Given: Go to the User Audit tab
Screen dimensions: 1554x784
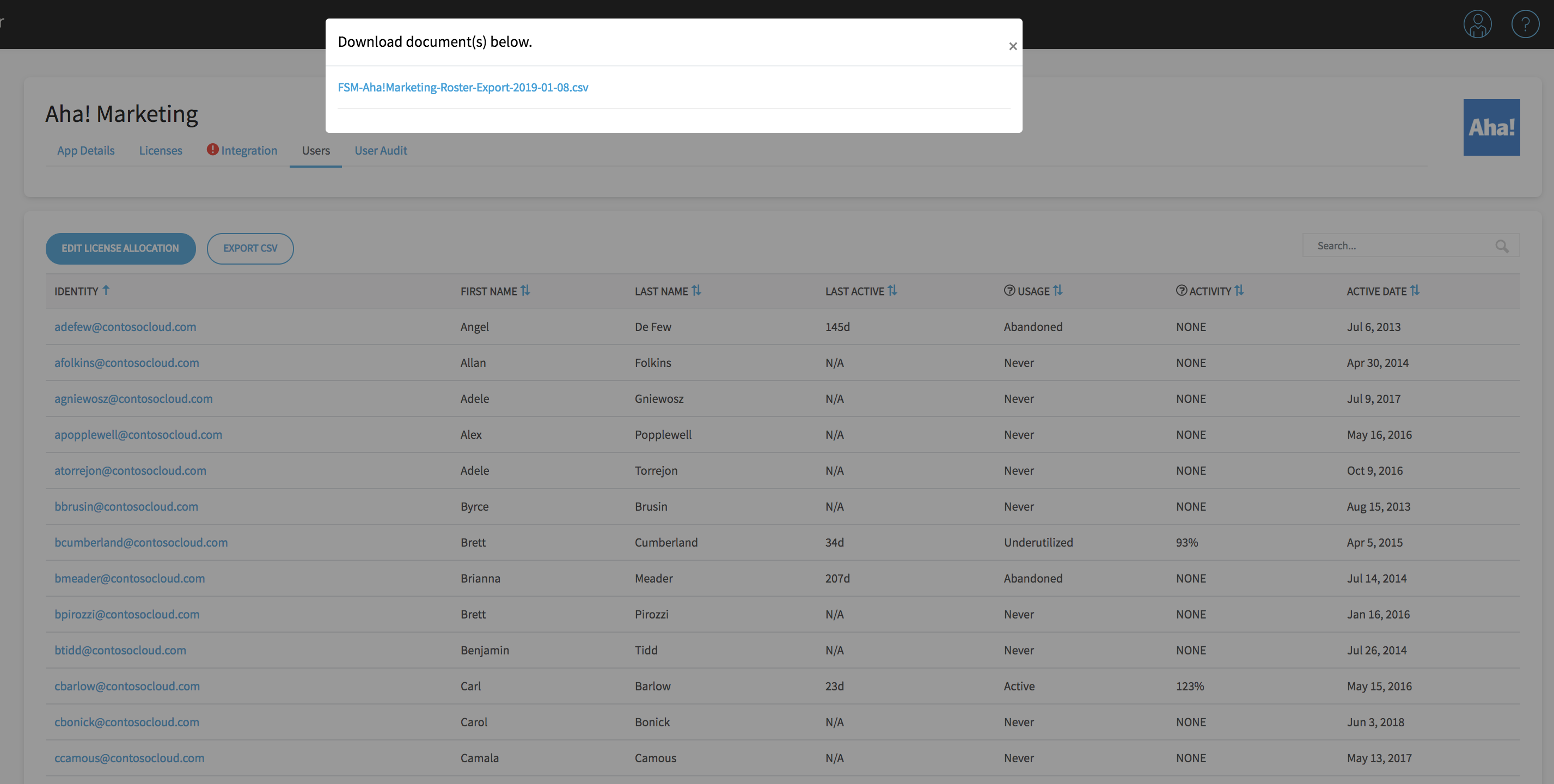Looking at the screenshot, I should pos(381,151).
